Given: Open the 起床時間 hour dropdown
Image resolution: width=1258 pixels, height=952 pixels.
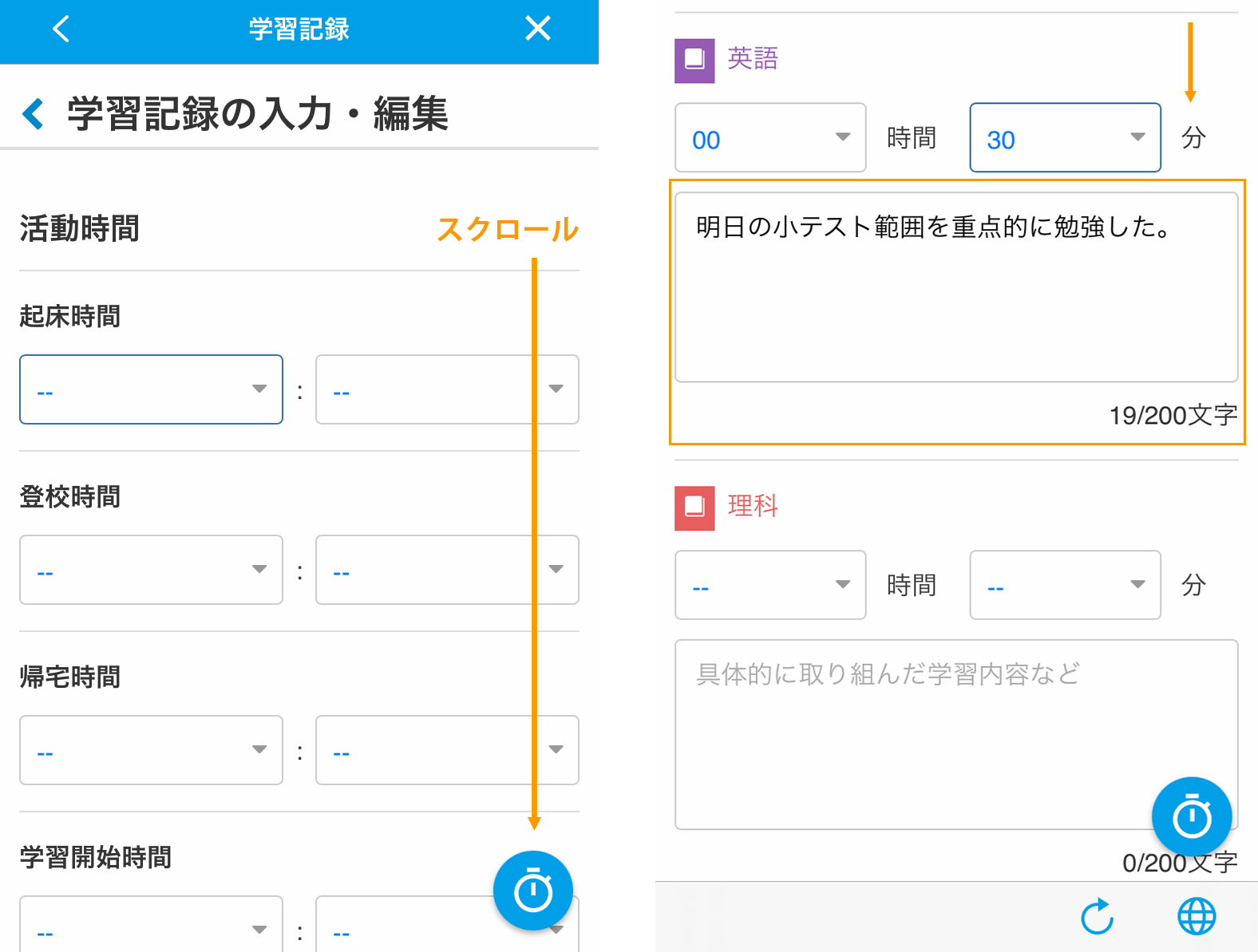Looking at the screenshot, I should pyautogui.click(x=152, y=389).
